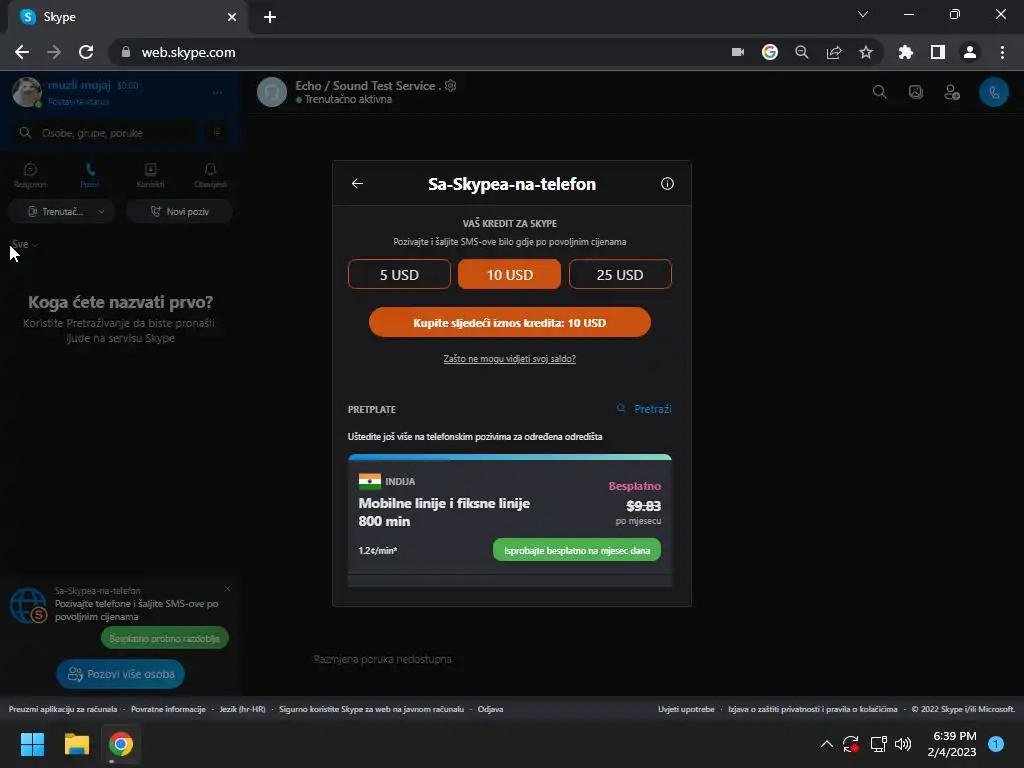Image resolution: width=1024 pixels, height=768 pixels.
Task: Expand the Sve filter dropdown
Action: click(25, 244)
